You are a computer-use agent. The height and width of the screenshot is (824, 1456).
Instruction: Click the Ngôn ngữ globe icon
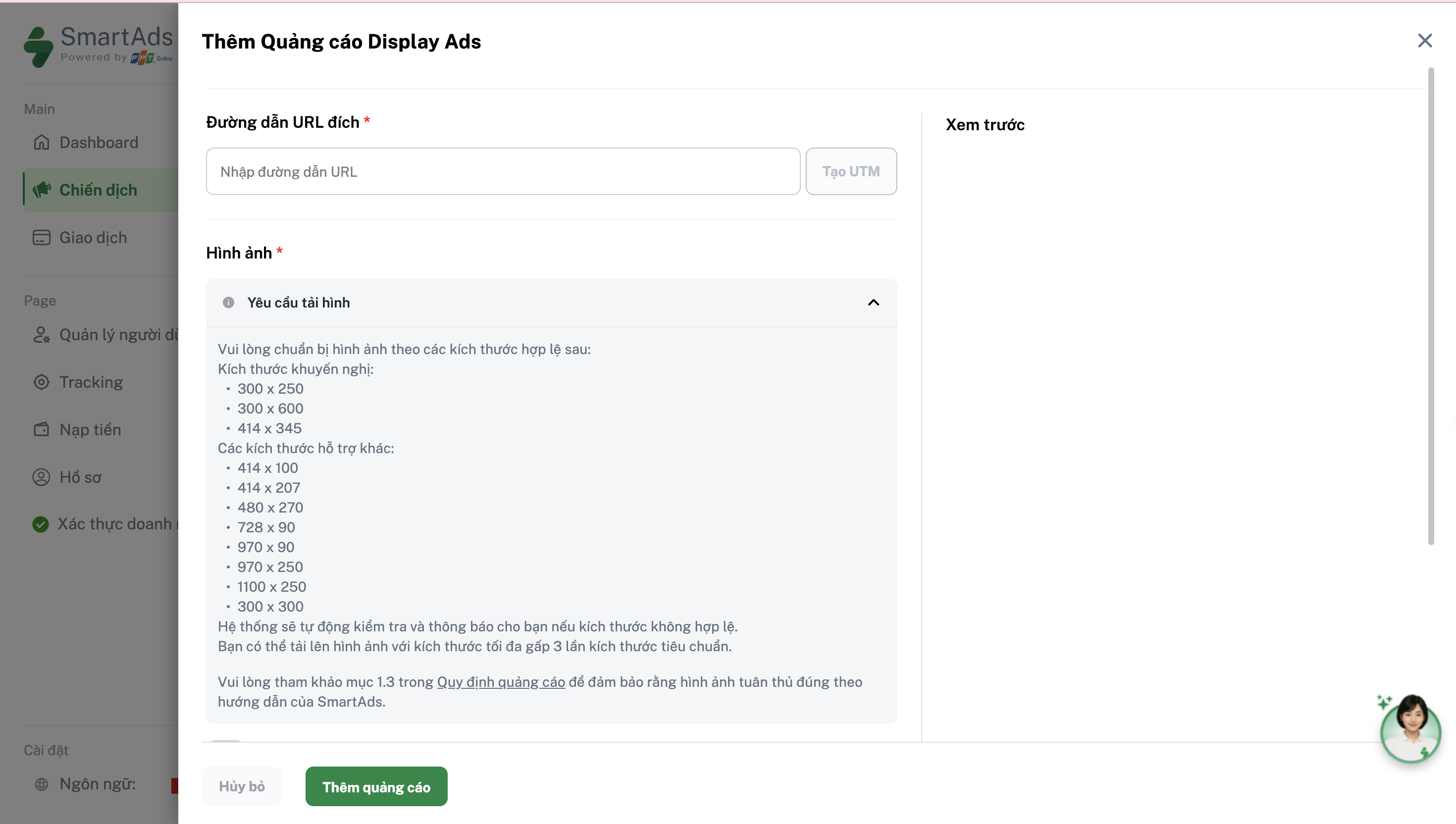[x=41, y=784]
